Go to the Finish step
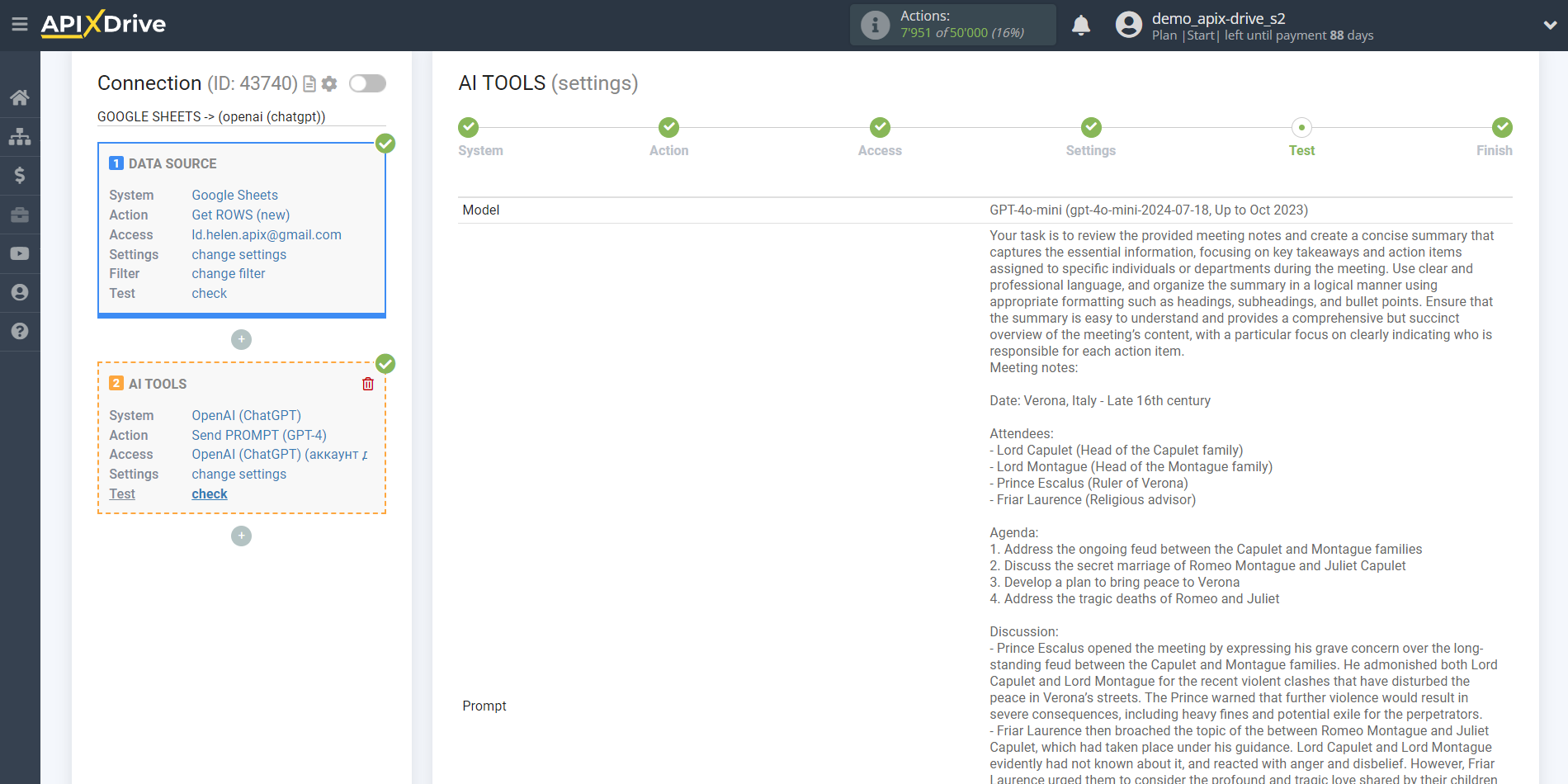The image size is (1568, 784). [1502, 127]
